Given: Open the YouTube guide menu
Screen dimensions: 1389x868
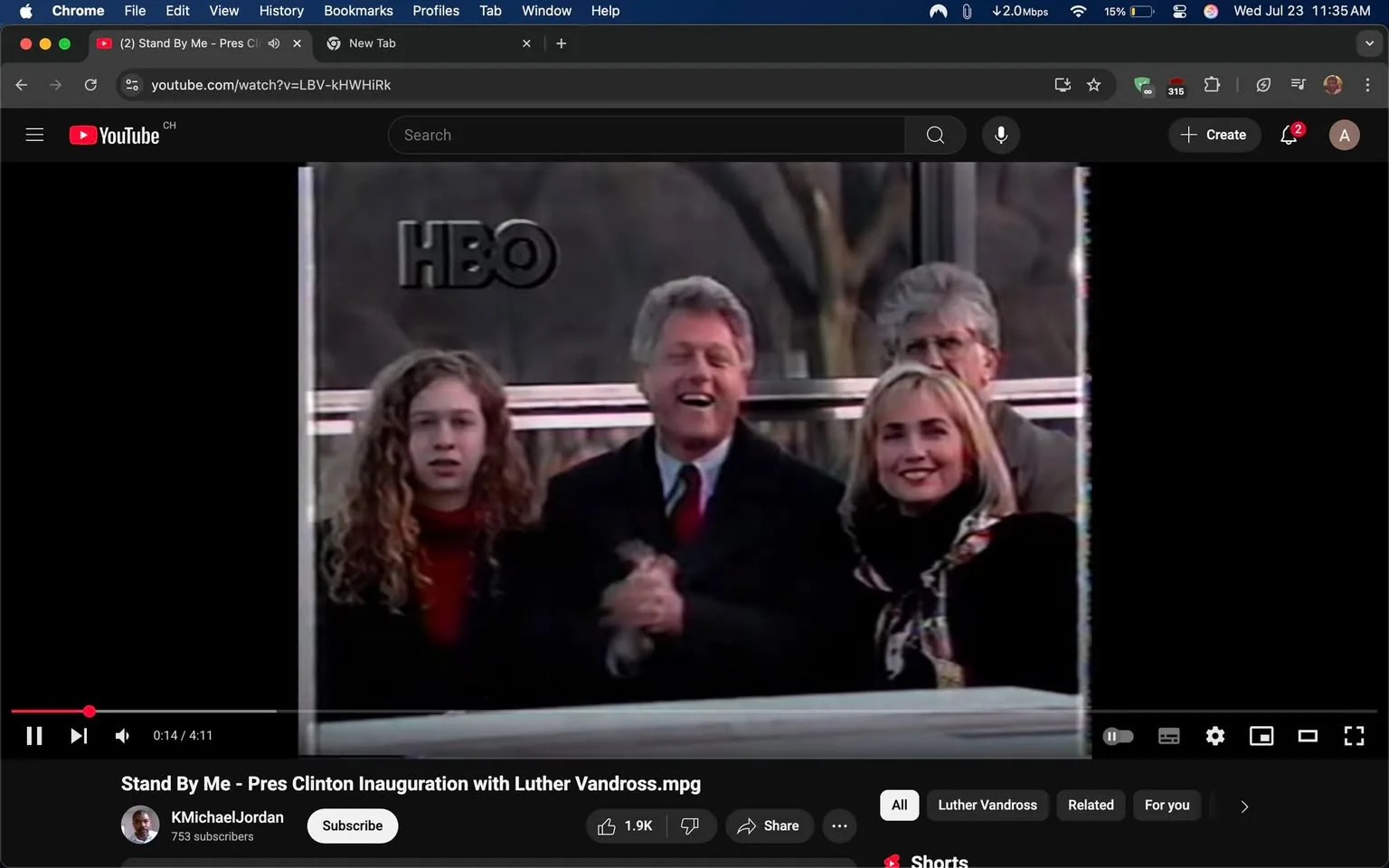Looking at the screenshot, I should pyautogui.click(x=34, y=134).
